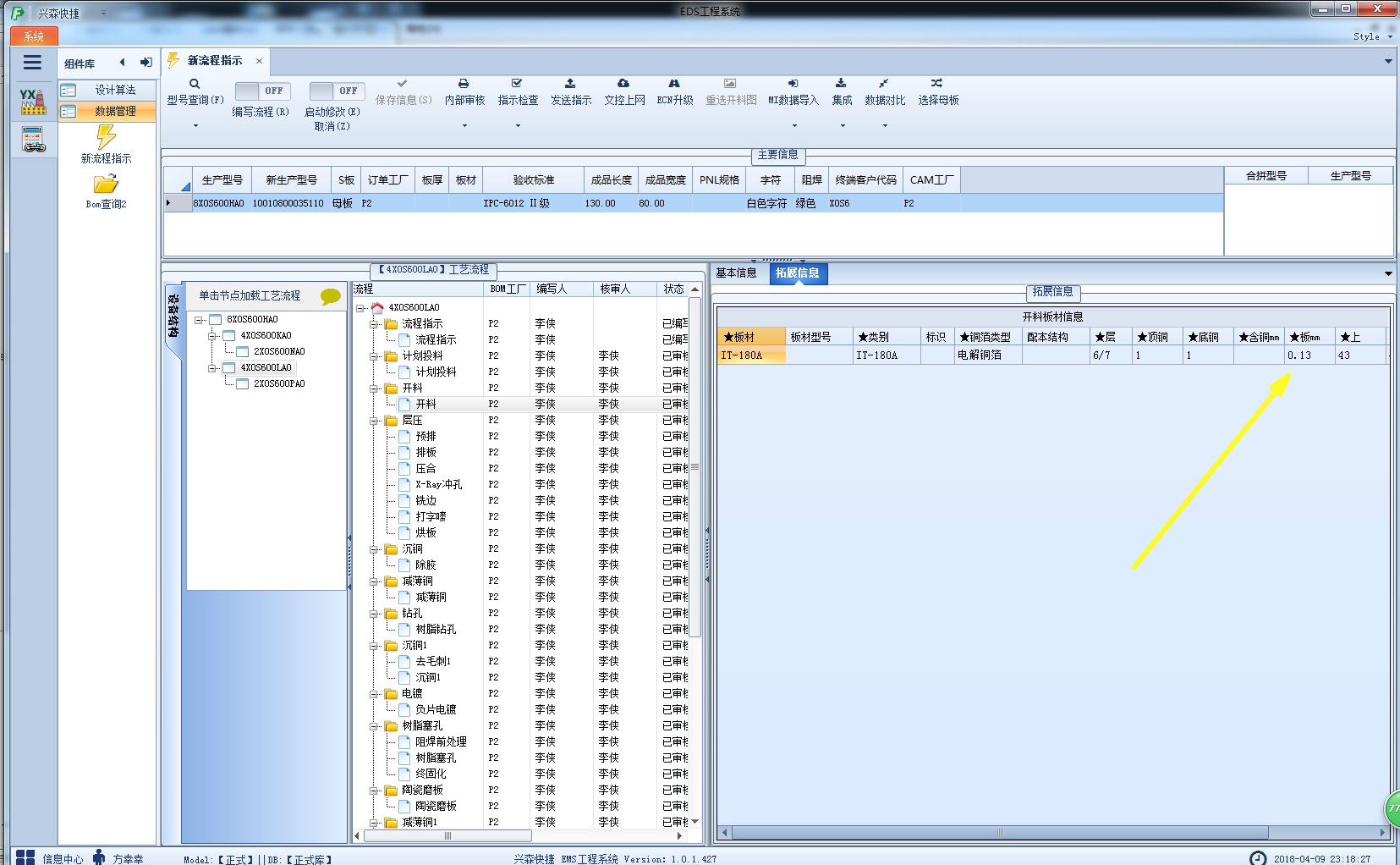Click the 发送指示 upload icon

coord(570,84)
